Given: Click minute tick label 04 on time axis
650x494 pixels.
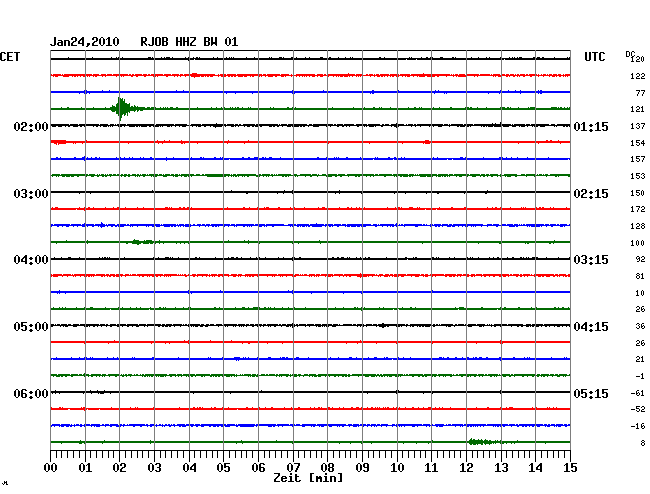Looking at the screenshot, I should 189,468.
